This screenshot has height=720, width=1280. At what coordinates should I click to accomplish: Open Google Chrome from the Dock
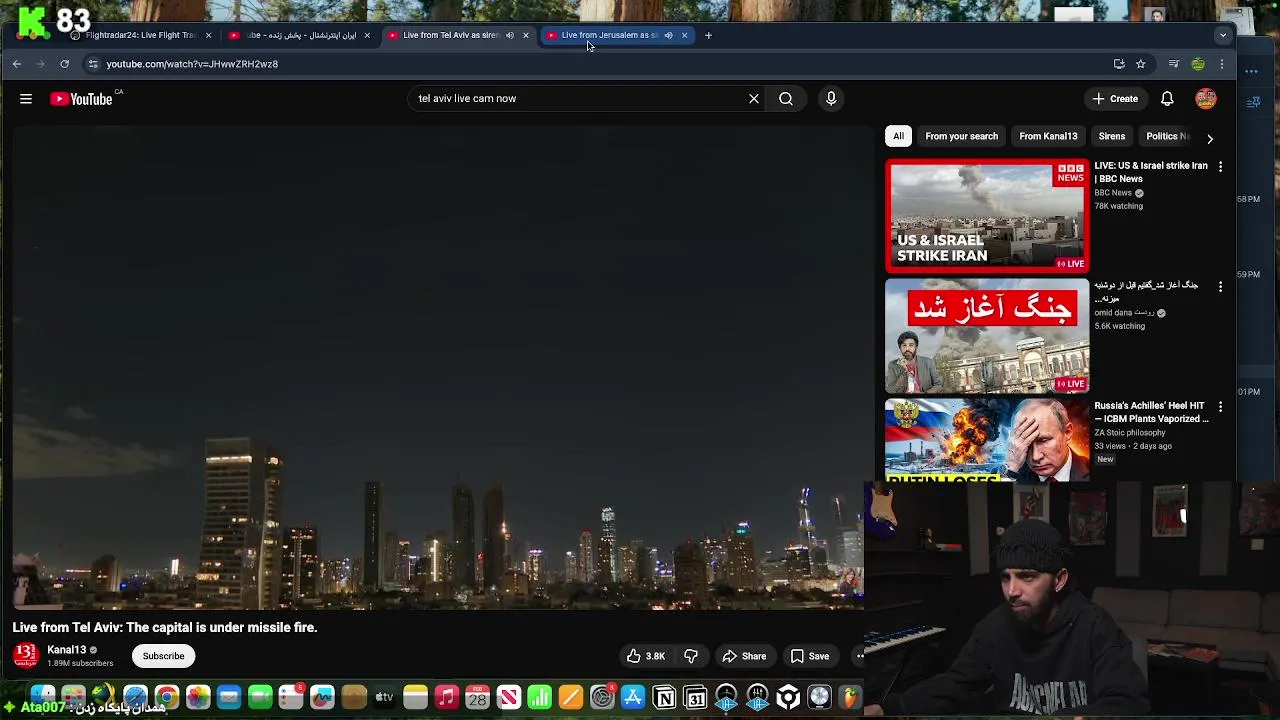[167, 697]
